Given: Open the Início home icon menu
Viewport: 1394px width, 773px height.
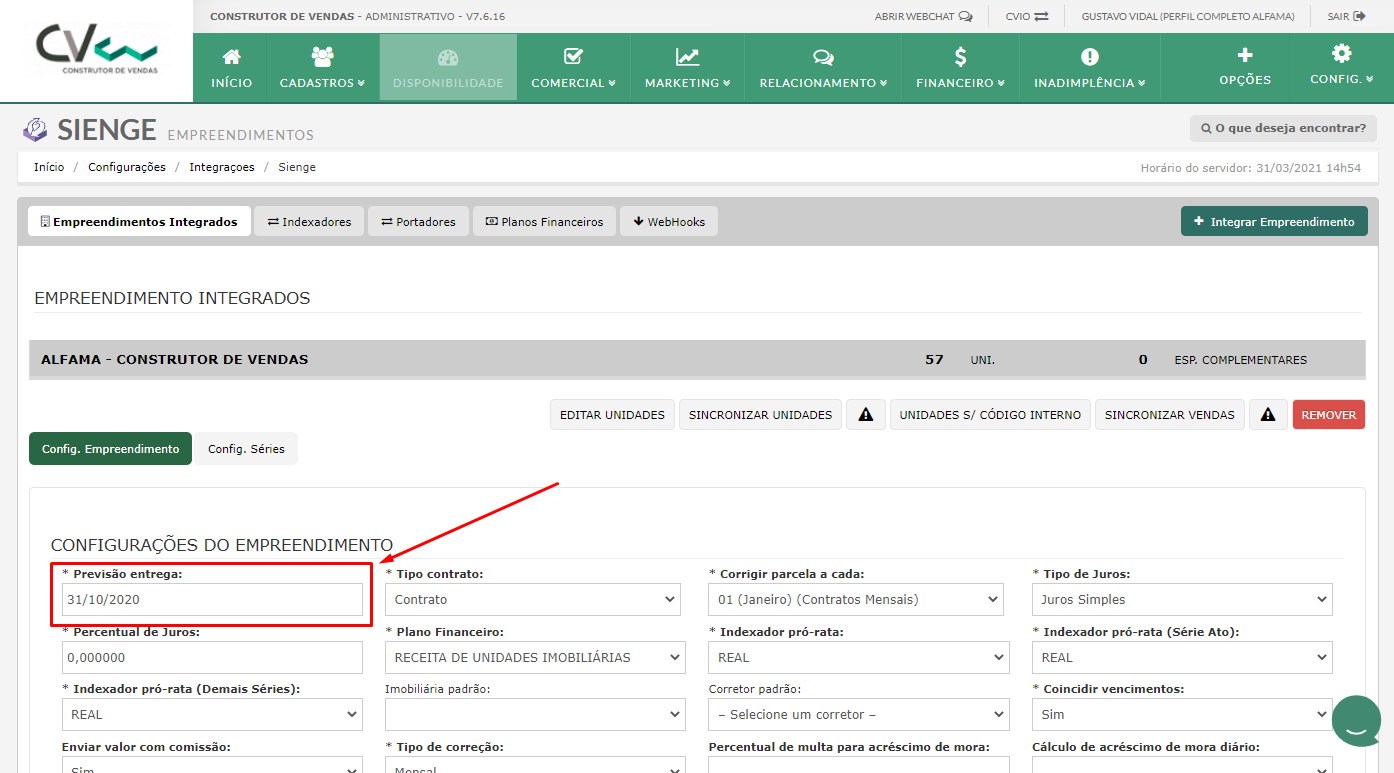Looking at the screenshot, I should (231, 67).
